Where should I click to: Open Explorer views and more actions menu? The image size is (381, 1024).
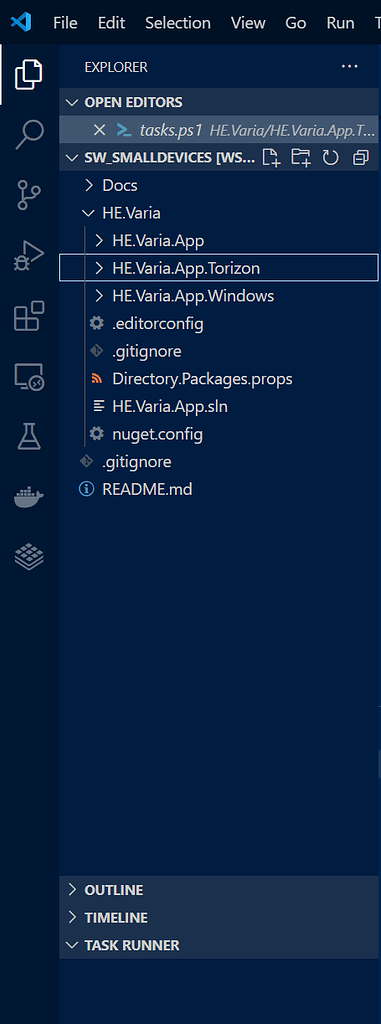[x=350, y=67]
